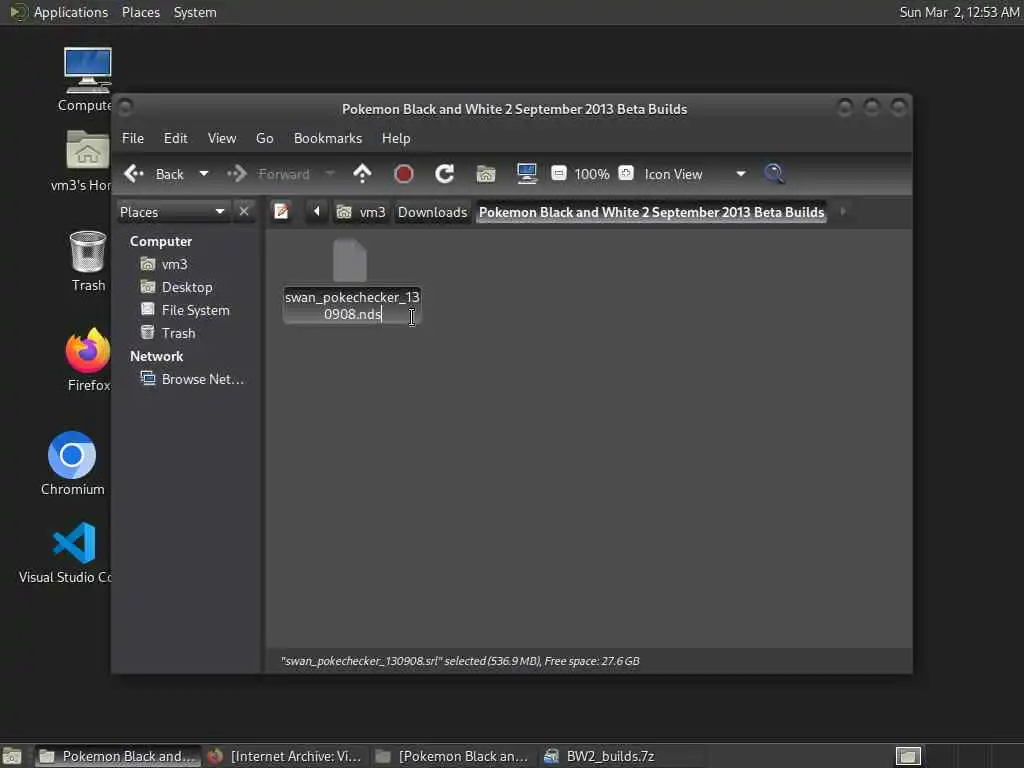Click the Search magnifier icon
This screenshot has height=768, width=1024.
point(774,174)
